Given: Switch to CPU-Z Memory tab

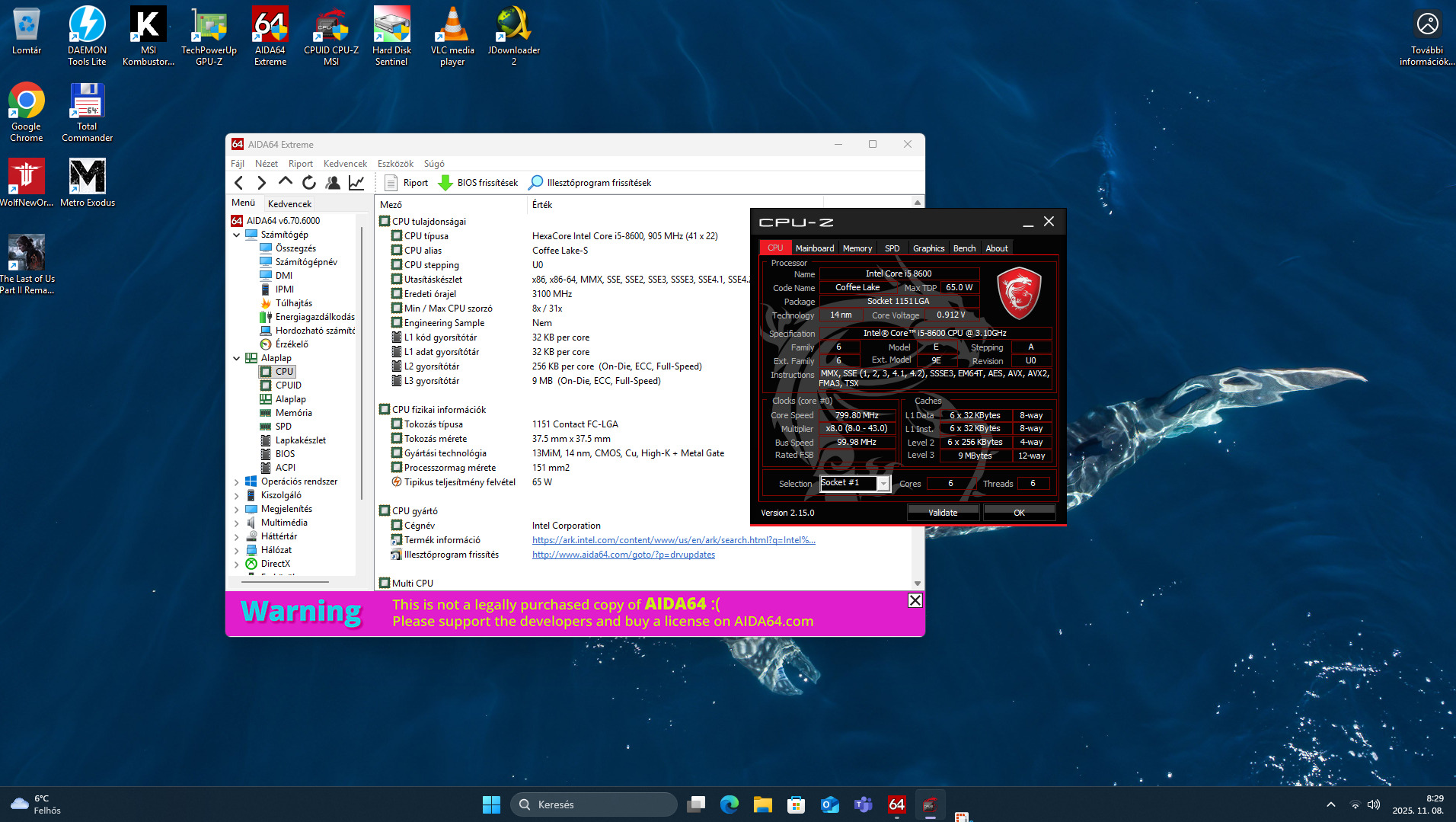Looking at the screenshot, I should pyautogui.click(x=857, y=248).
